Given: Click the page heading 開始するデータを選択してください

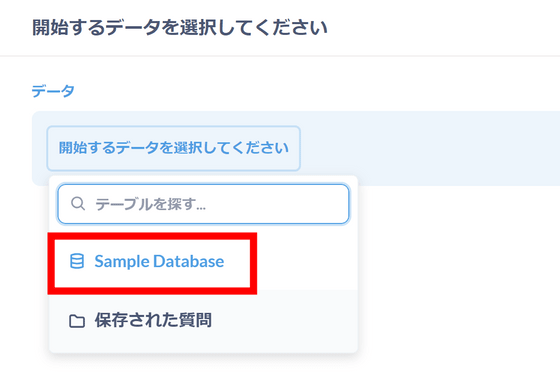Looking at the screenshot, I should tap(180, 27).
